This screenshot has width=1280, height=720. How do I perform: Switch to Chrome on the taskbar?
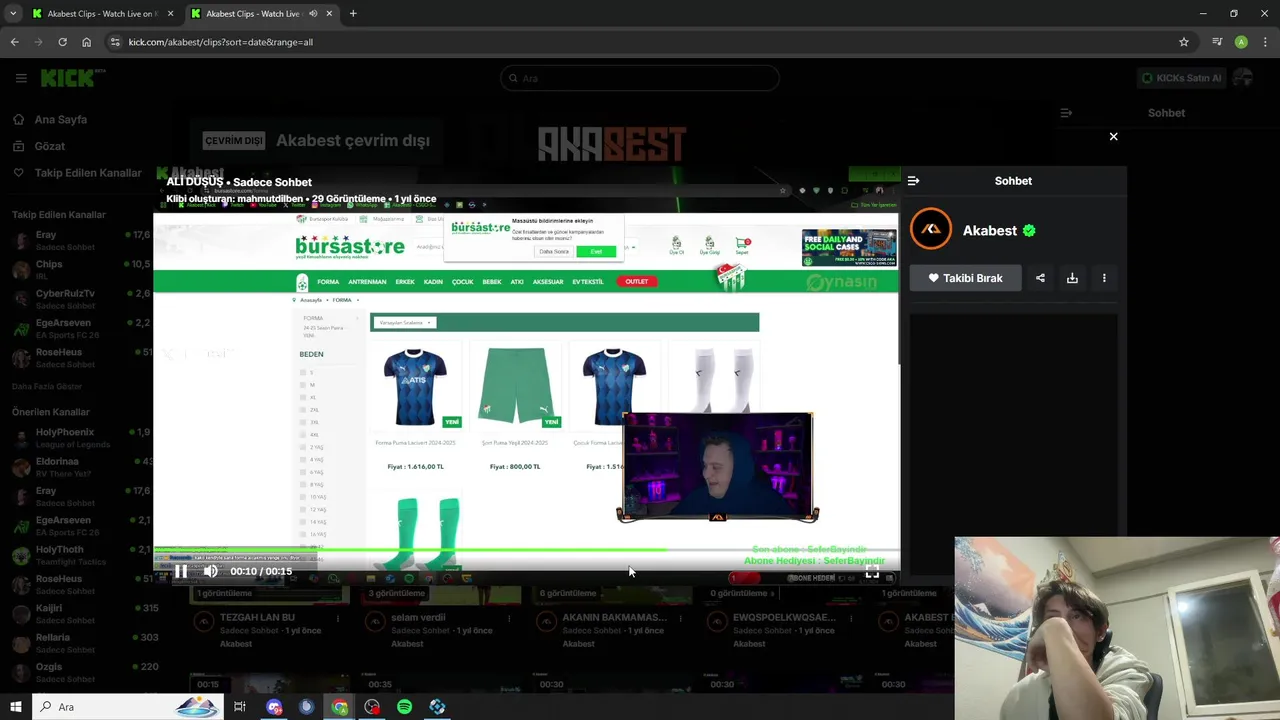click(x=340, y=707)
